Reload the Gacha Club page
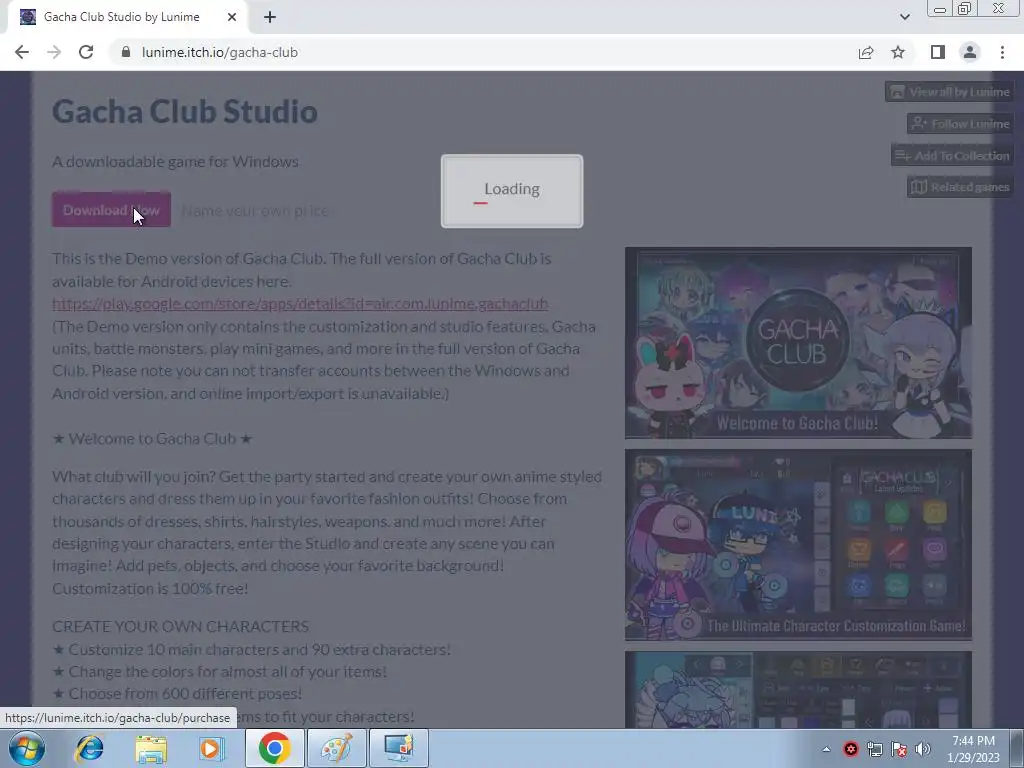This screenshot has height=768, width=1024. point(86,52)
